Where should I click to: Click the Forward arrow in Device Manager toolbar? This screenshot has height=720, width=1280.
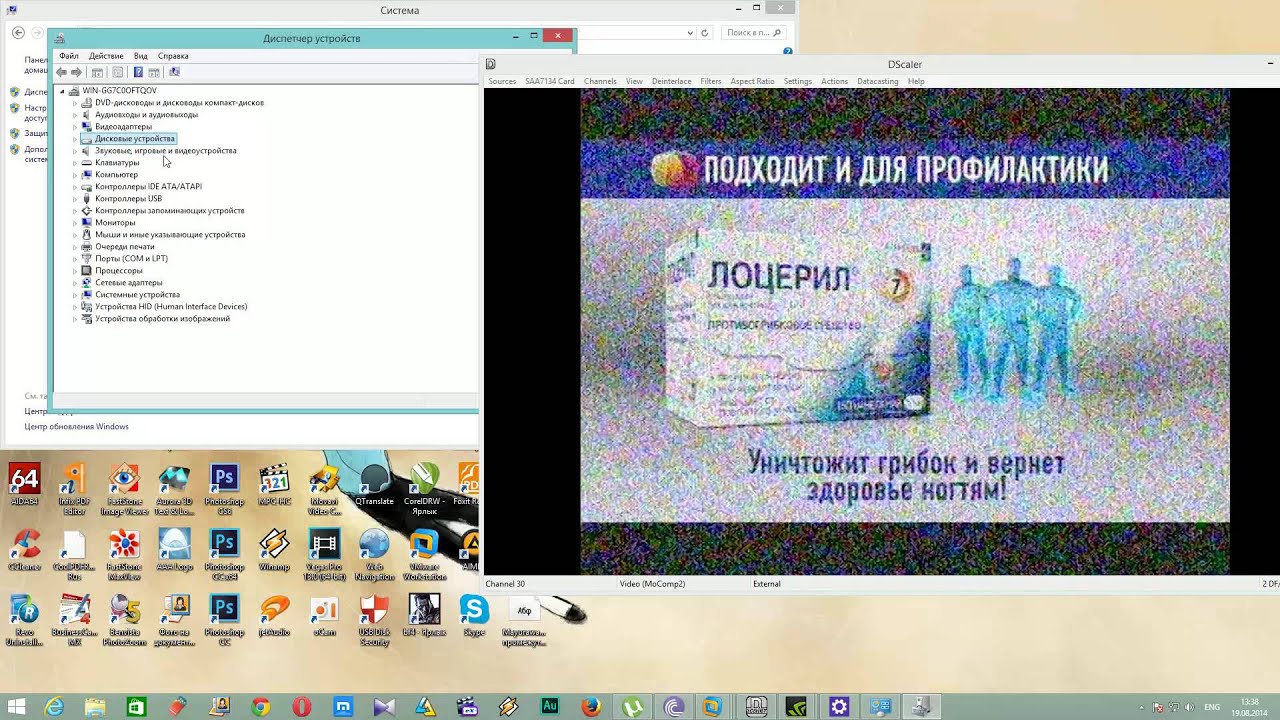pos(76,72)
